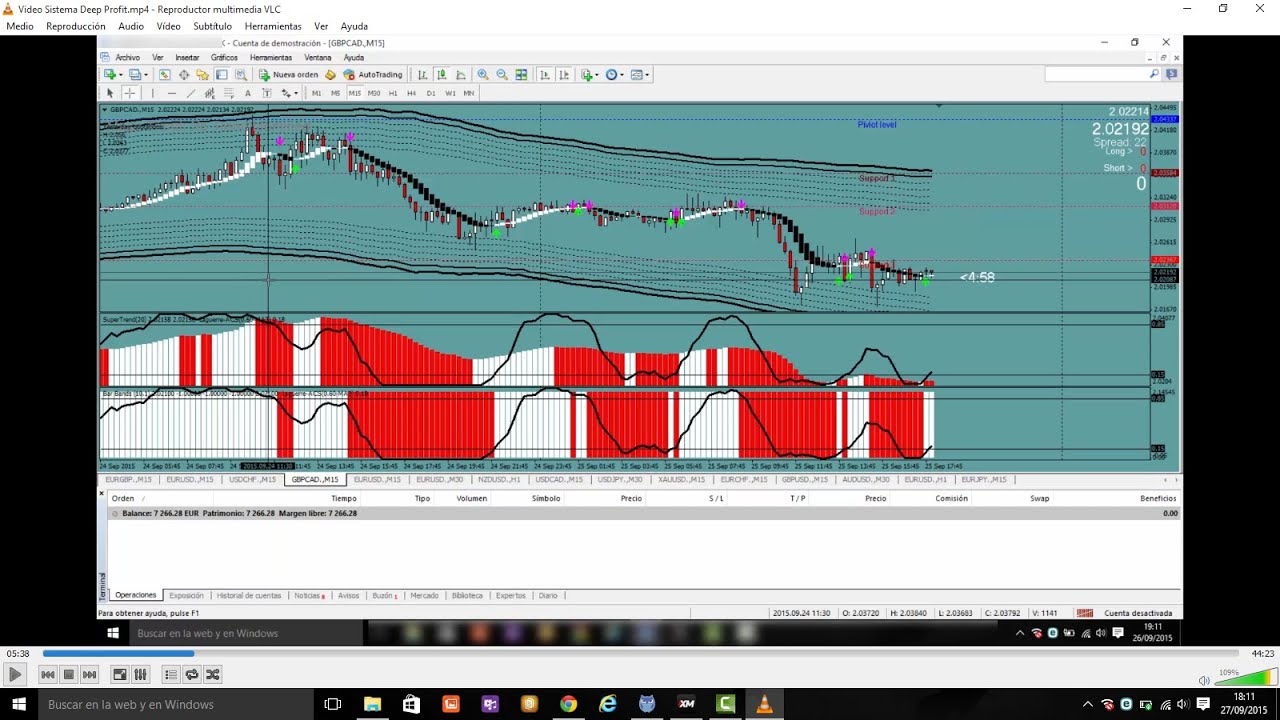
Task: Open VLC Herramientas menu
Action: click(x=273, y=26)
